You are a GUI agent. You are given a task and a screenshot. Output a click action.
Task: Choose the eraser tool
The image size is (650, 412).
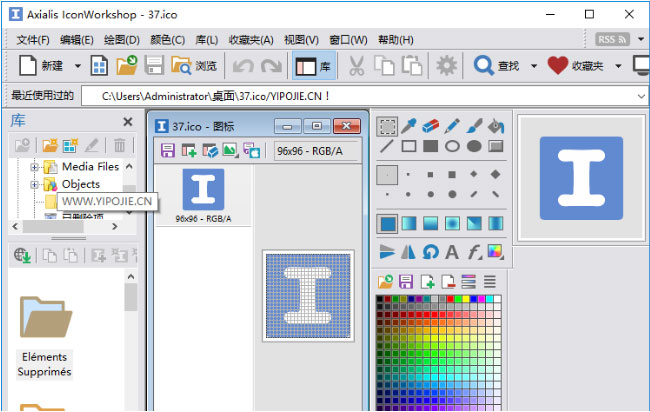tap(430, 126)
